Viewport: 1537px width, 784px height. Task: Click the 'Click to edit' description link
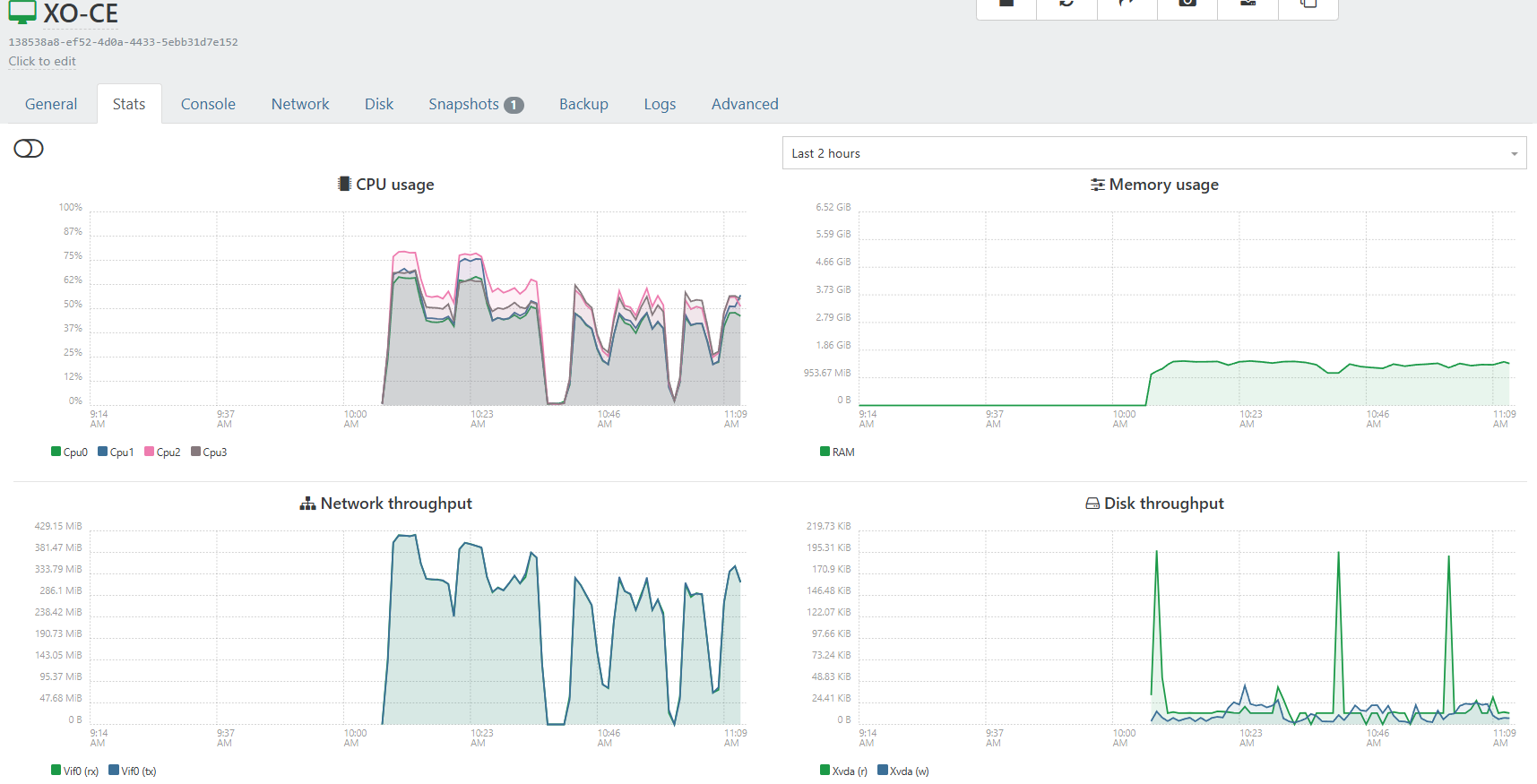42,61
